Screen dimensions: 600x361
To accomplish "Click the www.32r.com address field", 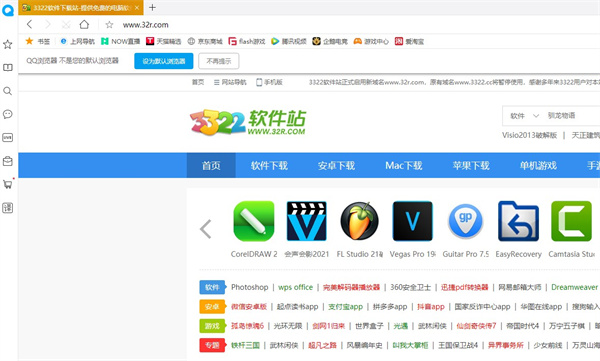I will coord(145,25).
